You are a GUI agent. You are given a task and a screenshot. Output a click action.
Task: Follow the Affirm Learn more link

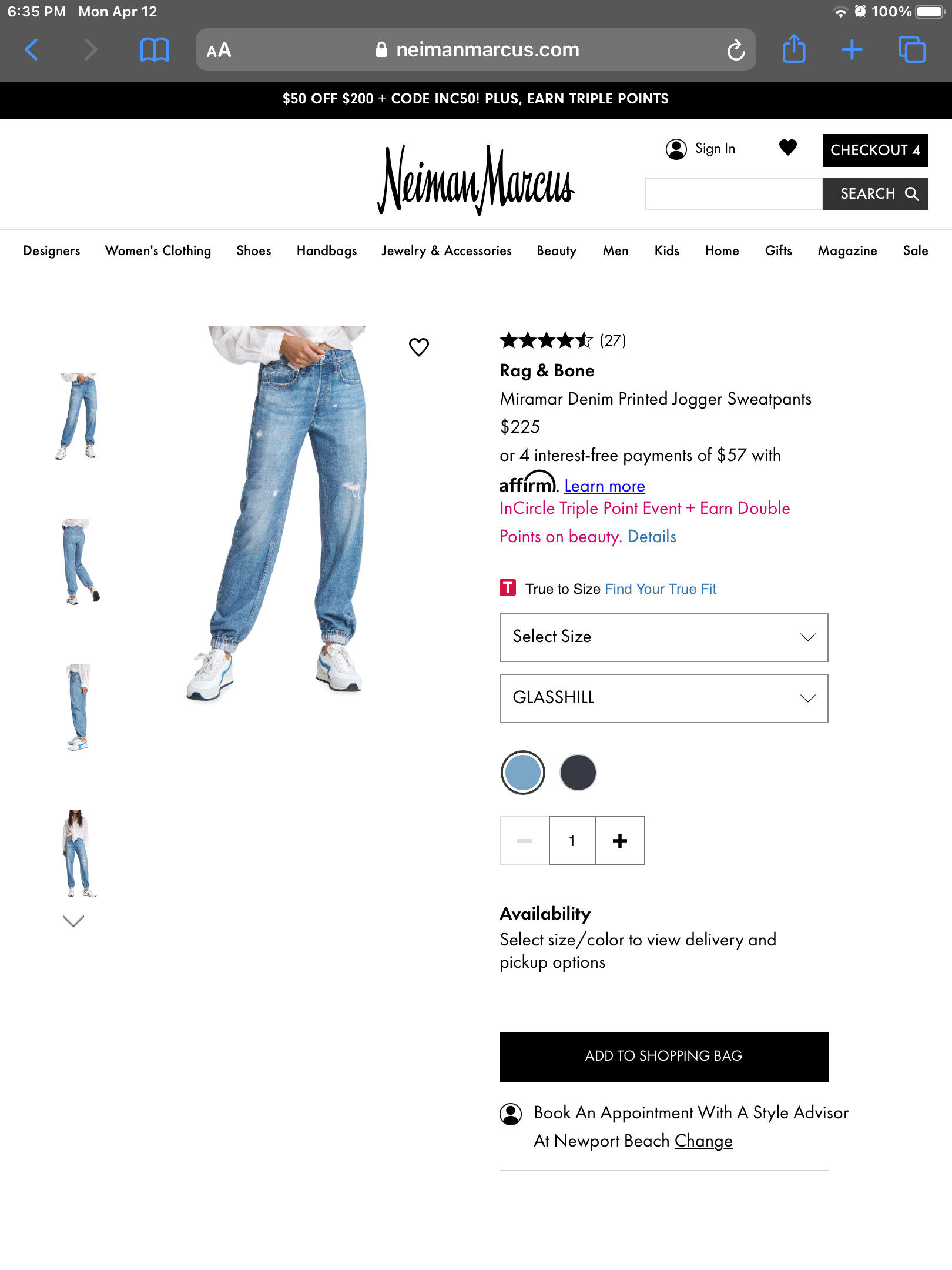tap(604, 486)
